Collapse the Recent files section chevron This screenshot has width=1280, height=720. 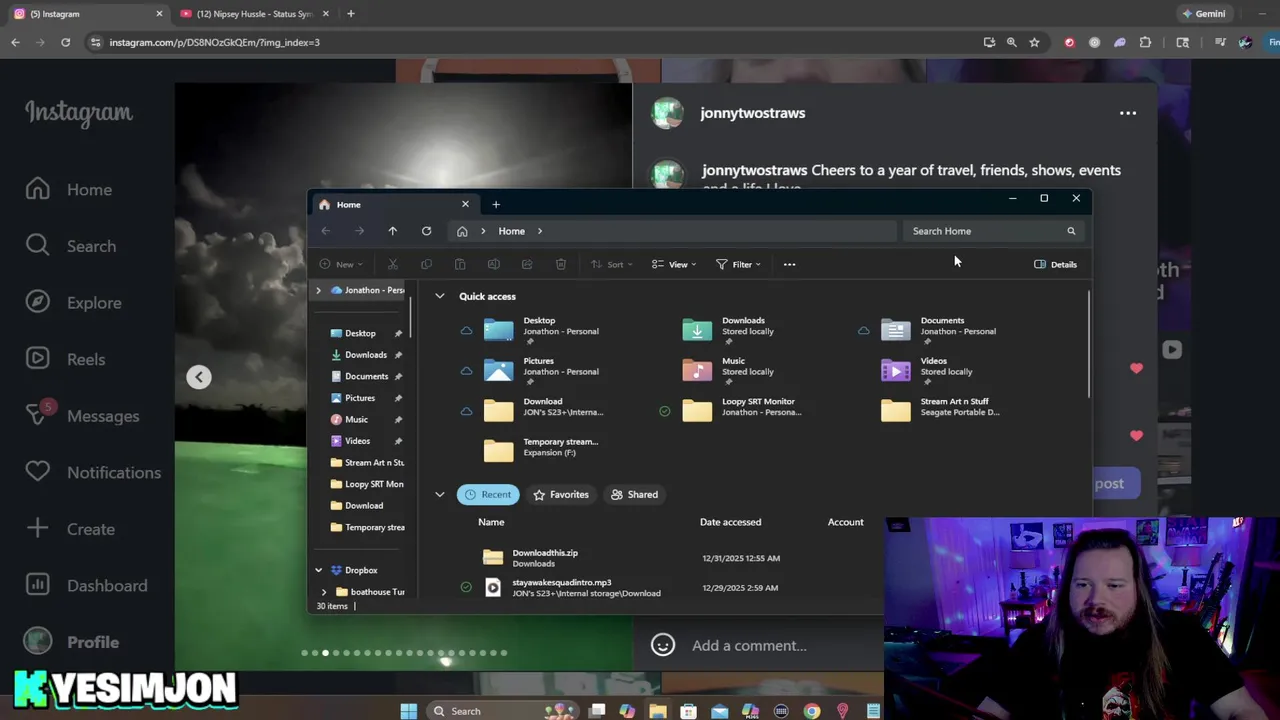439,494
